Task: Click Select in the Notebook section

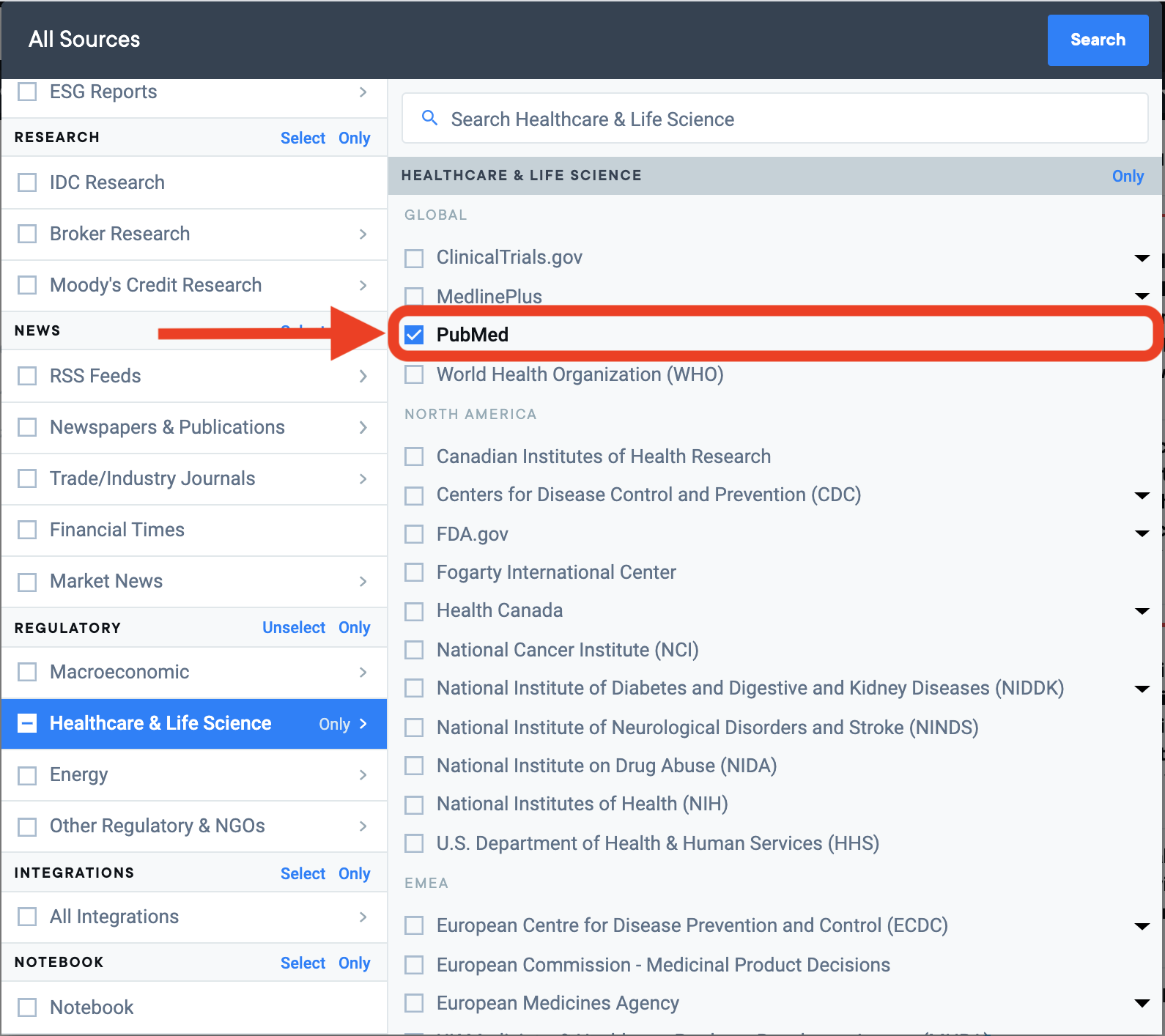Action: pos(303,963)
